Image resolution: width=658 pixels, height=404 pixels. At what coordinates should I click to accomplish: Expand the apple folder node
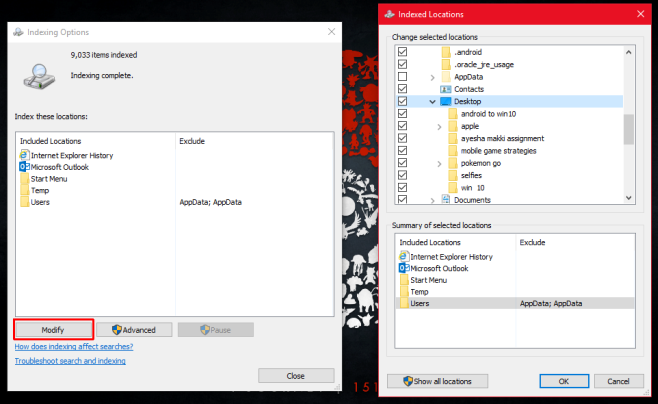tap(439, 126)
